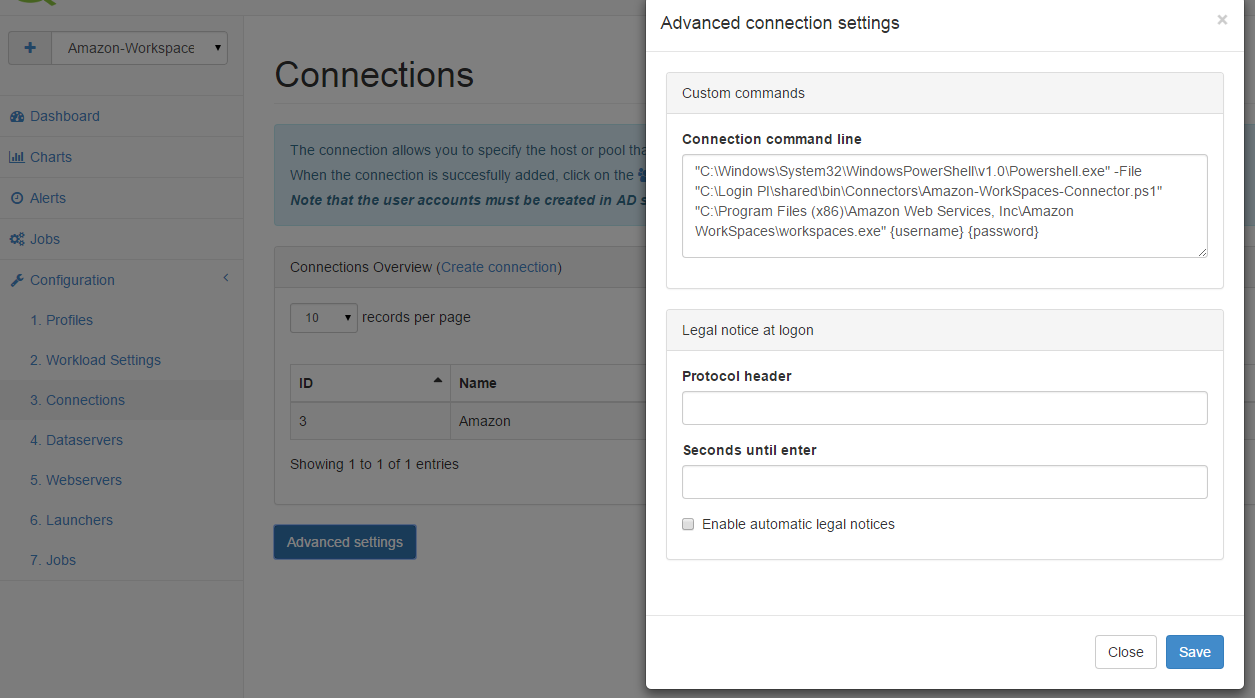Open the records per page dropdown
The width and height of the screenshot is (1255, 698).
click(x=324, y=318)
